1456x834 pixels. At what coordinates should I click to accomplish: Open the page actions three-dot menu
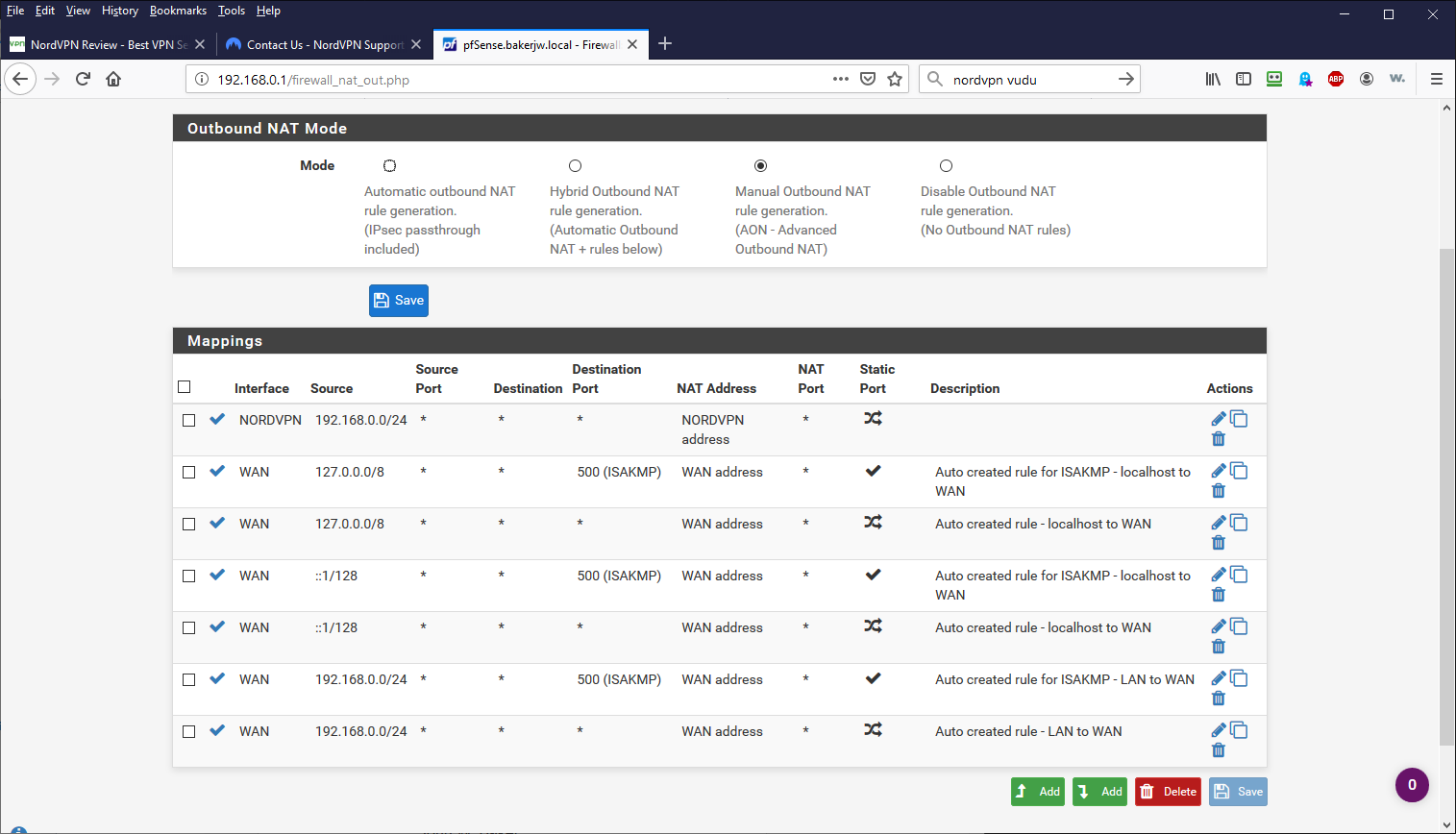[x=841, y=79]
